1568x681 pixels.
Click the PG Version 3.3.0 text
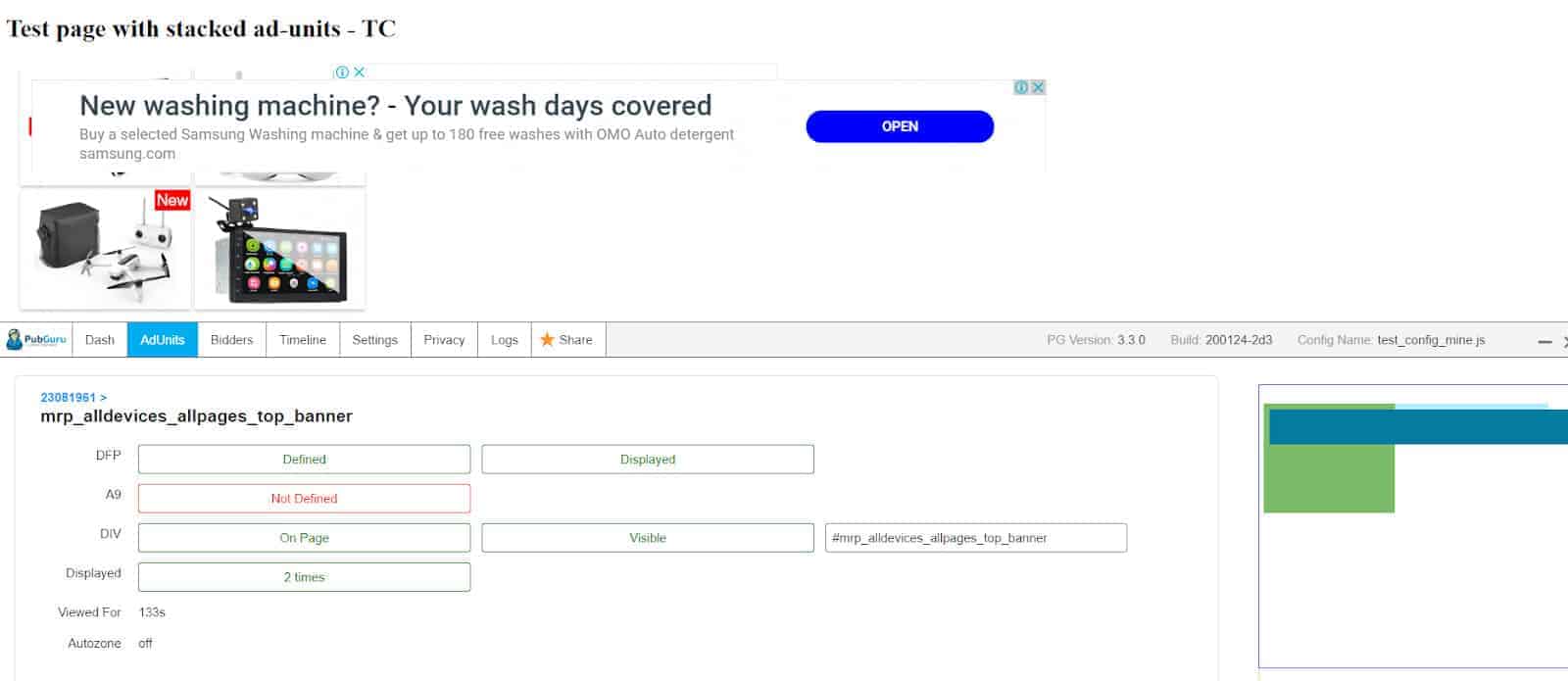click(x=1096, y=340)
